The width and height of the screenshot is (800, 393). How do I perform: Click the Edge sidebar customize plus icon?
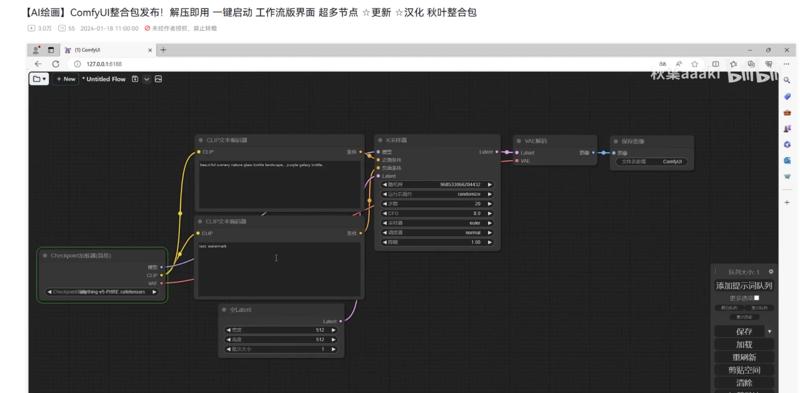[787, 203]
